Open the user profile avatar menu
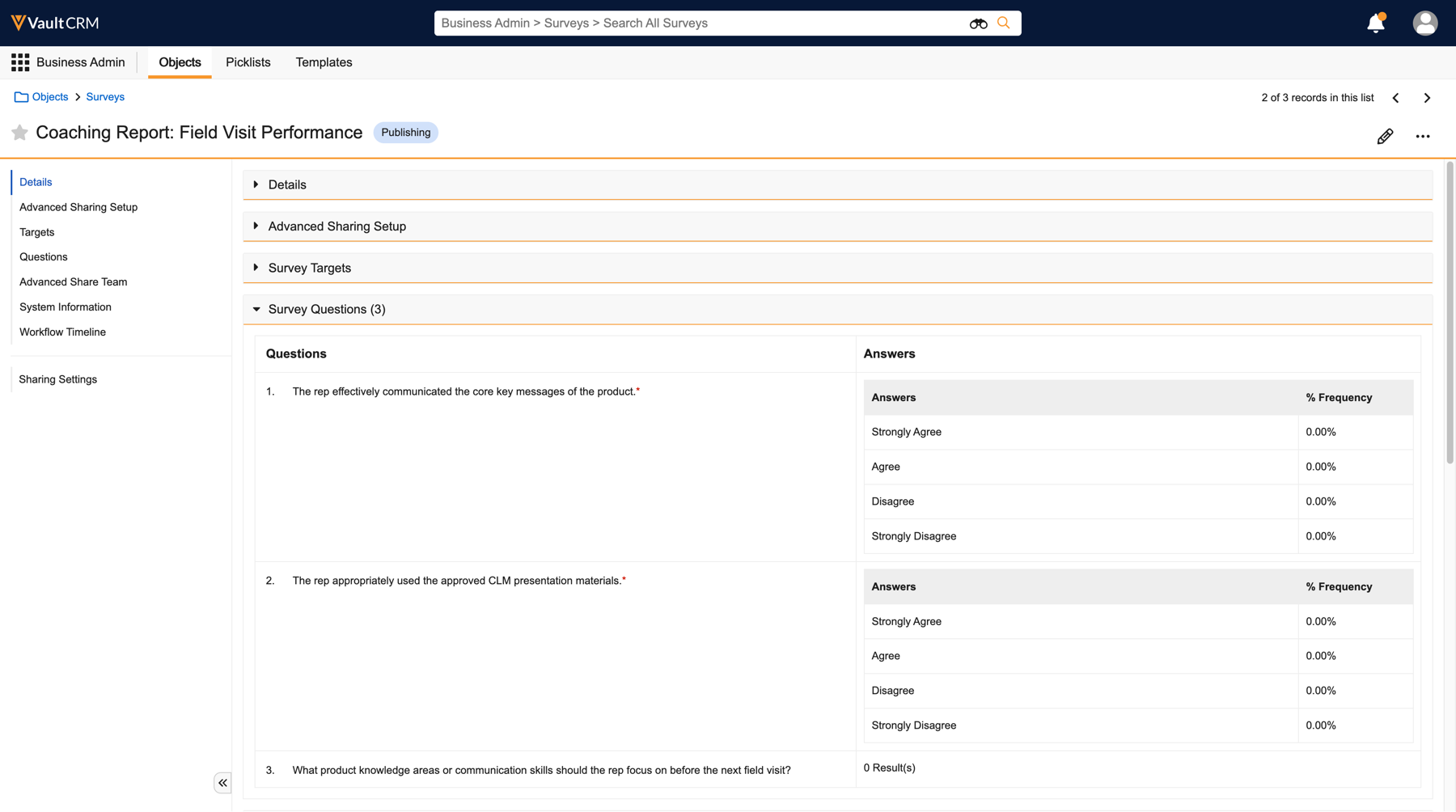The image size is (1456, 812). [1424, 23]
